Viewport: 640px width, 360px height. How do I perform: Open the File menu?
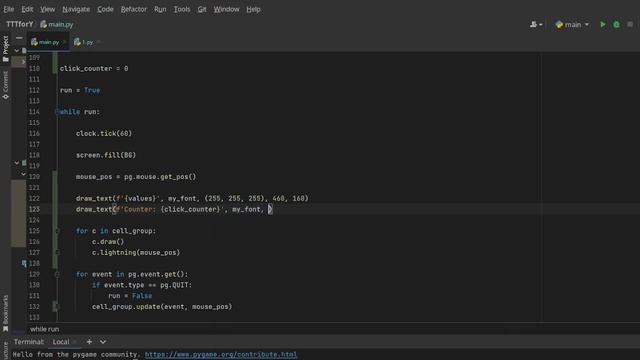coord(9,9)
